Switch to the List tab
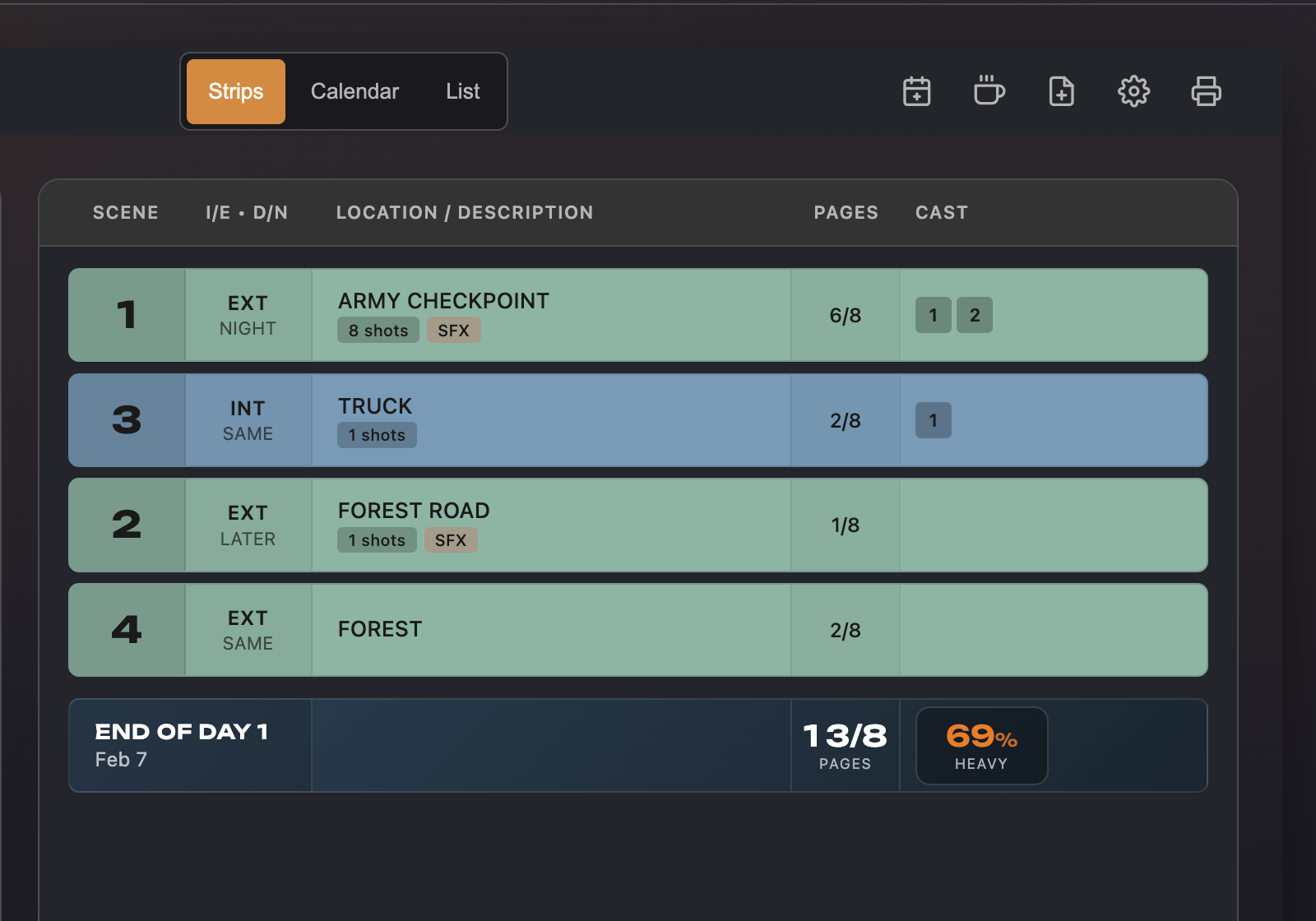This screenshot has height=921, width=1316. (x=462, y=91)
